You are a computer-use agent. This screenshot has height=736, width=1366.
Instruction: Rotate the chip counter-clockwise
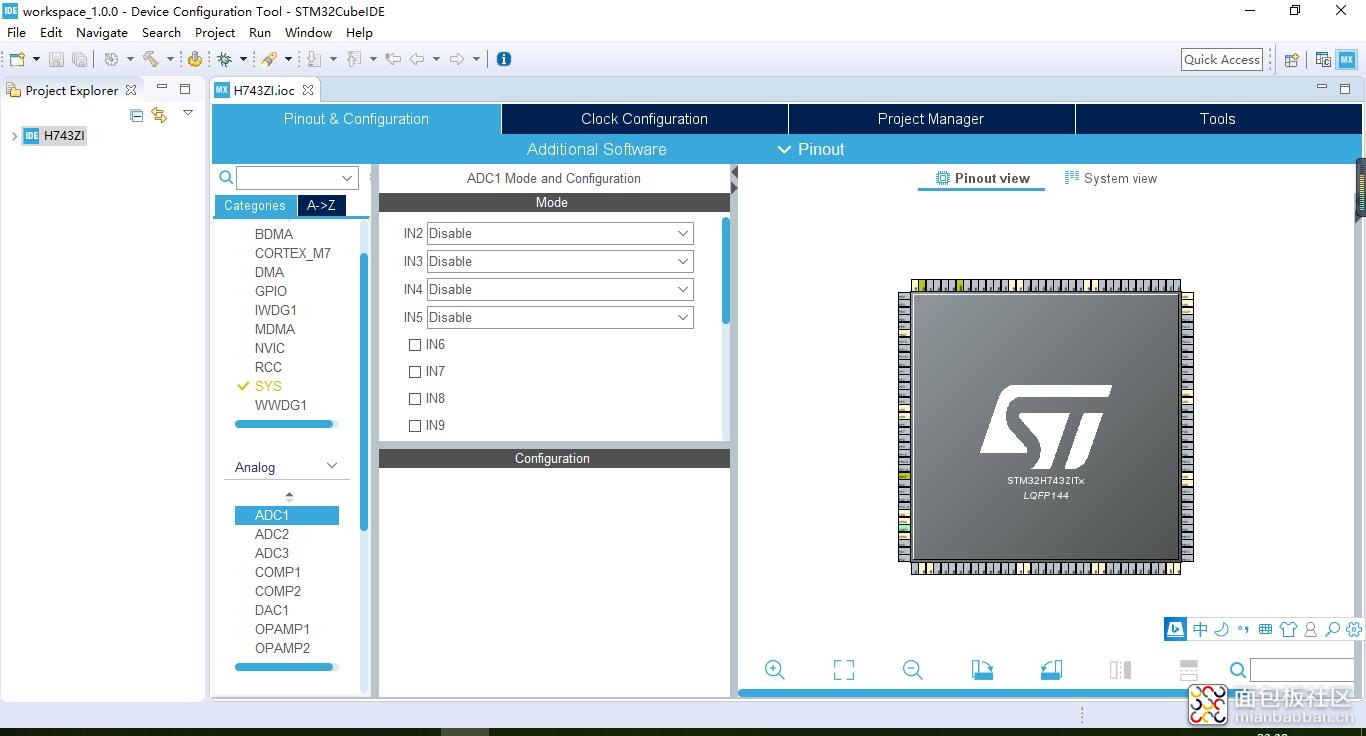pos(1051,670)
